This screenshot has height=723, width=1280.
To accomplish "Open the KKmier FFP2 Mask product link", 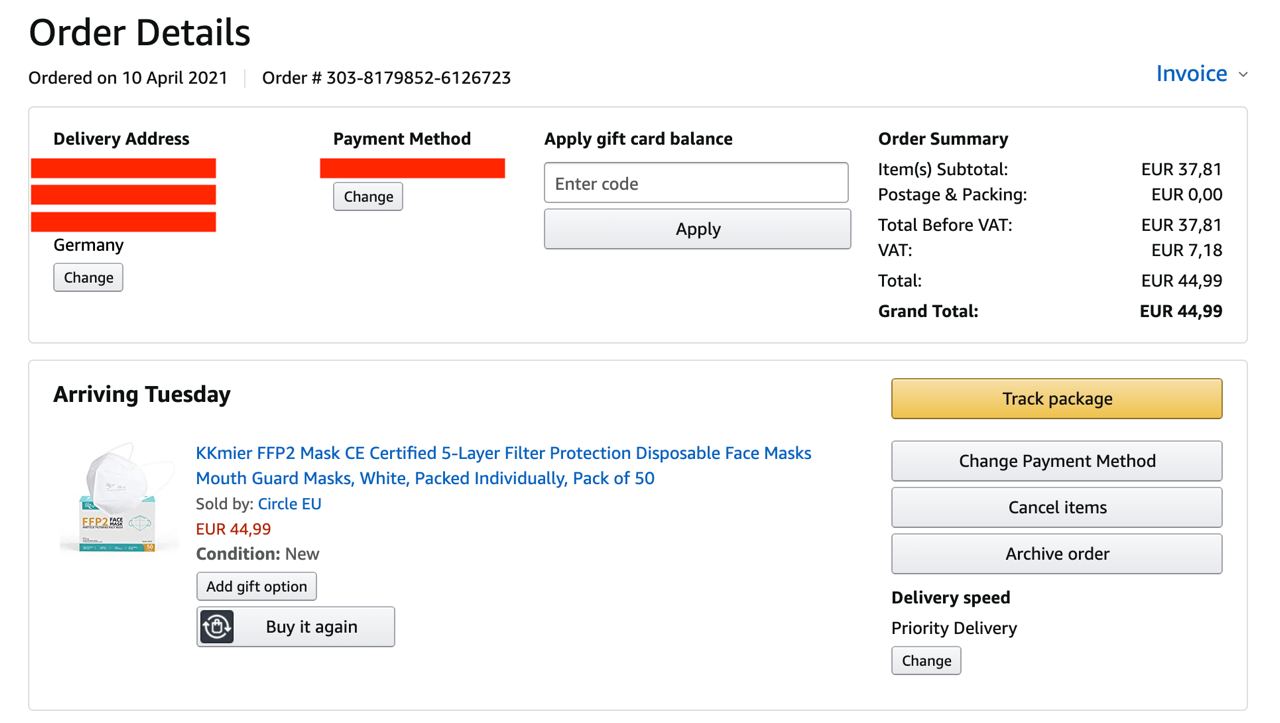I will tap(503, 466).
